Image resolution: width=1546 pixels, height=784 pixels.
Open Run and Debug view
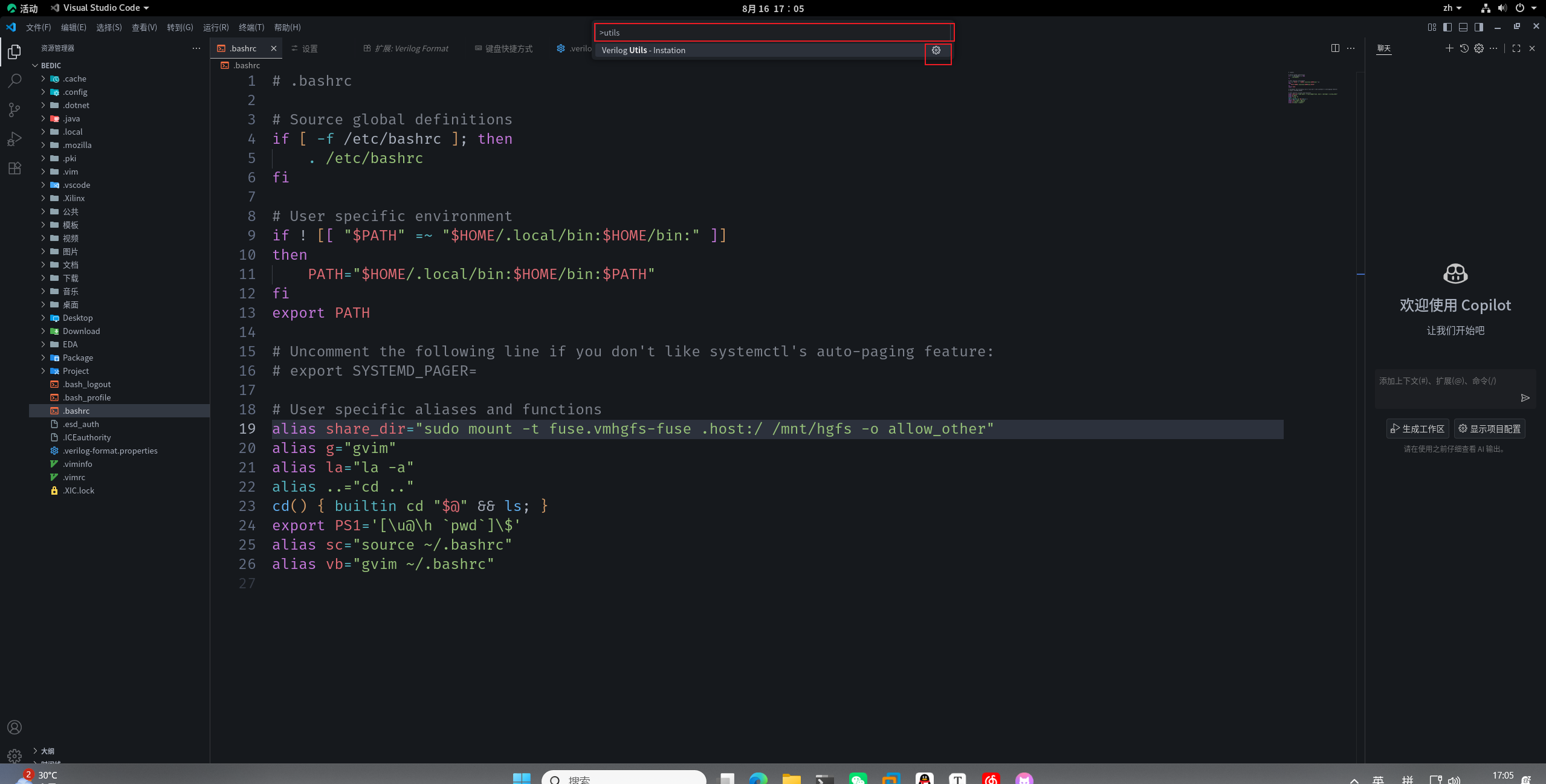(15, 139)
